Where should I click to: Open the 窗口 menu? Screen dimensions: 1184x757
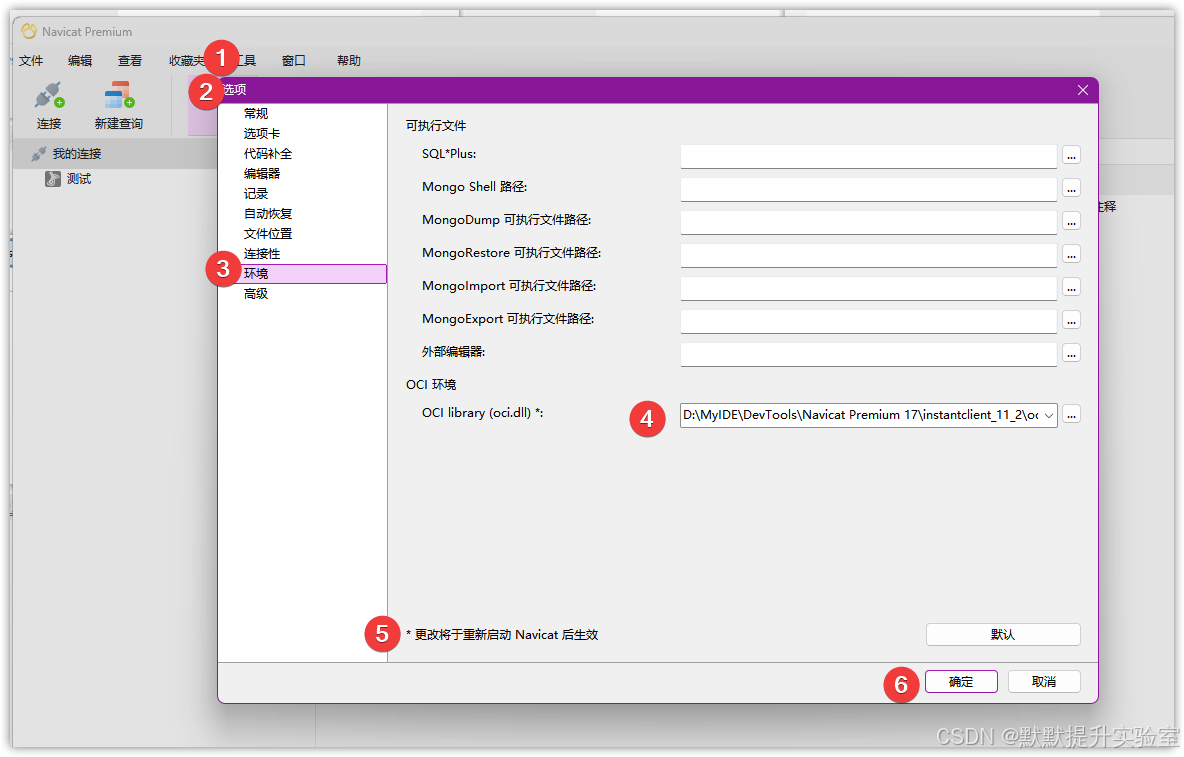pos(294,60)
